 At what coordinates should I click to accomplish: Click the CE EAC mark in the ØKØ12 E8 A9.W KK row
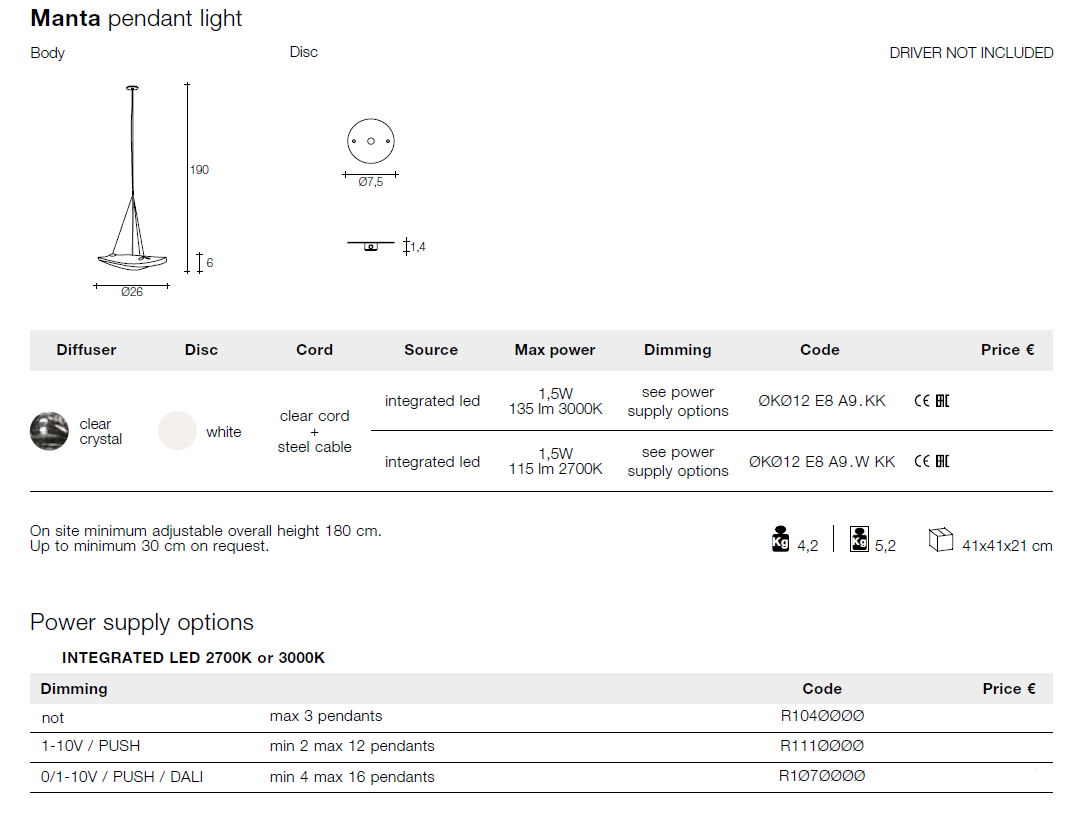pos(932,461)
